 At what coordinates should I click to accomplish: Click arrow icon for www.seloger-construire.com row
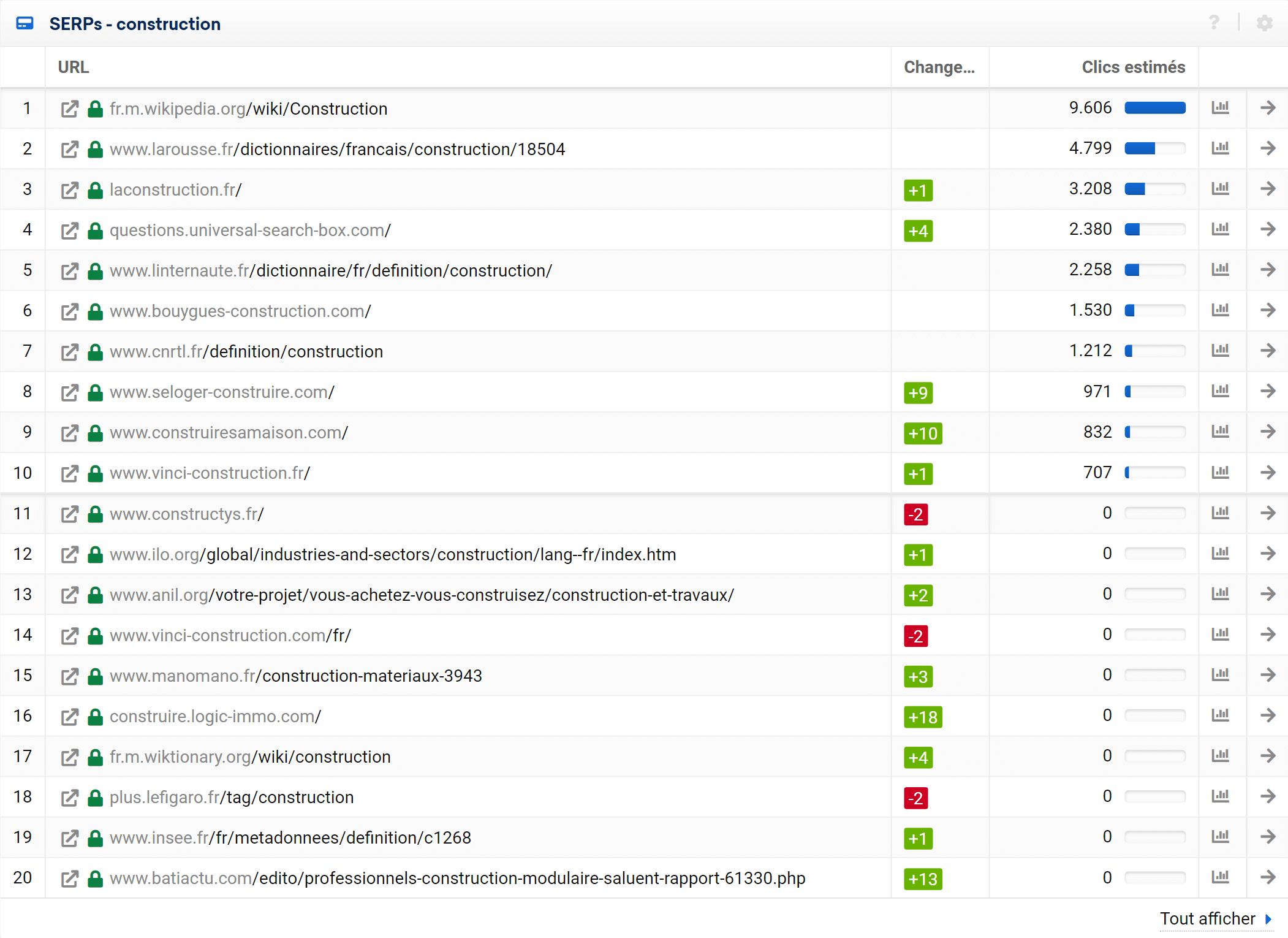click(x=1268, y=391)
